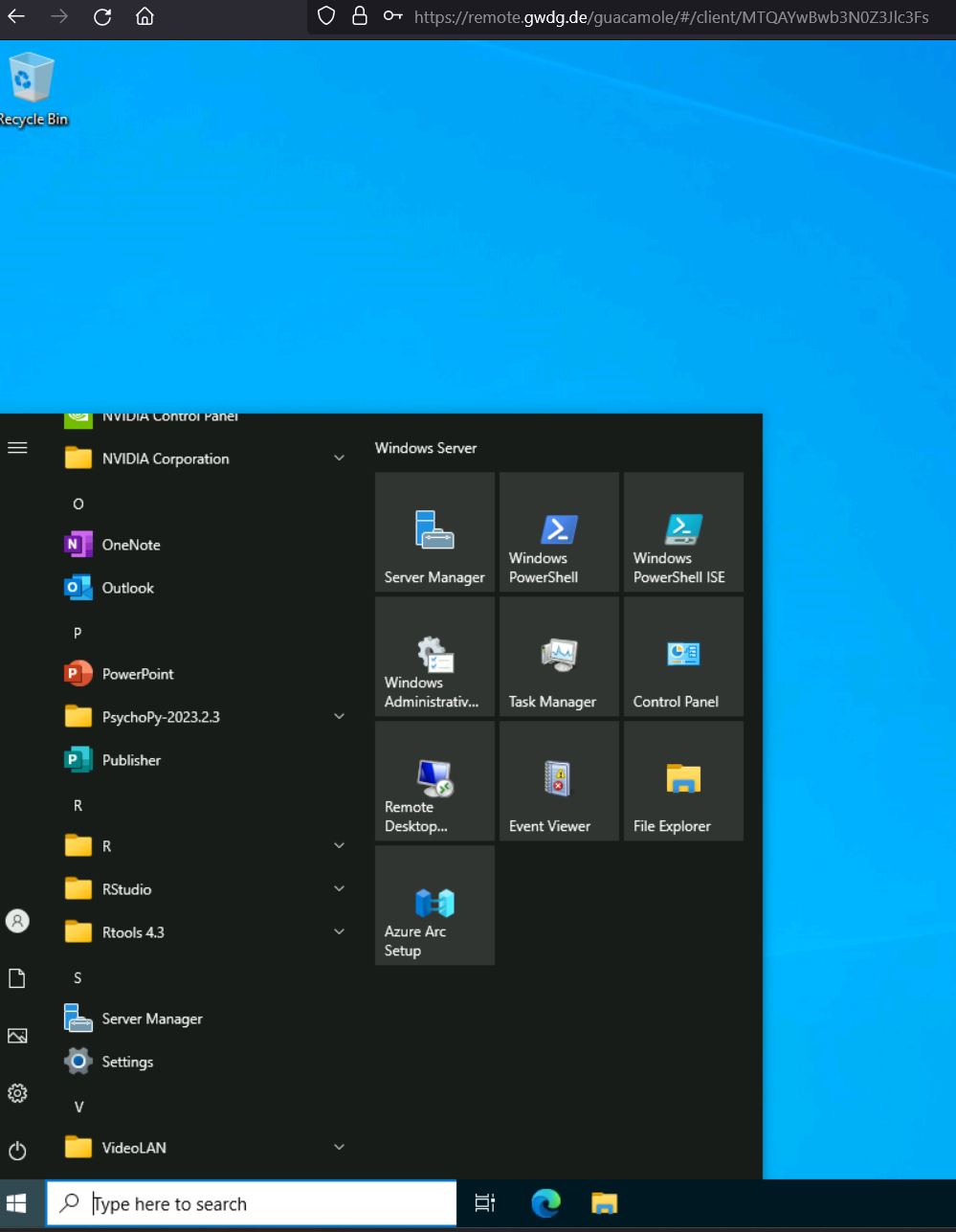Open NVIDIA Control Panel list entry

point(206,418)
